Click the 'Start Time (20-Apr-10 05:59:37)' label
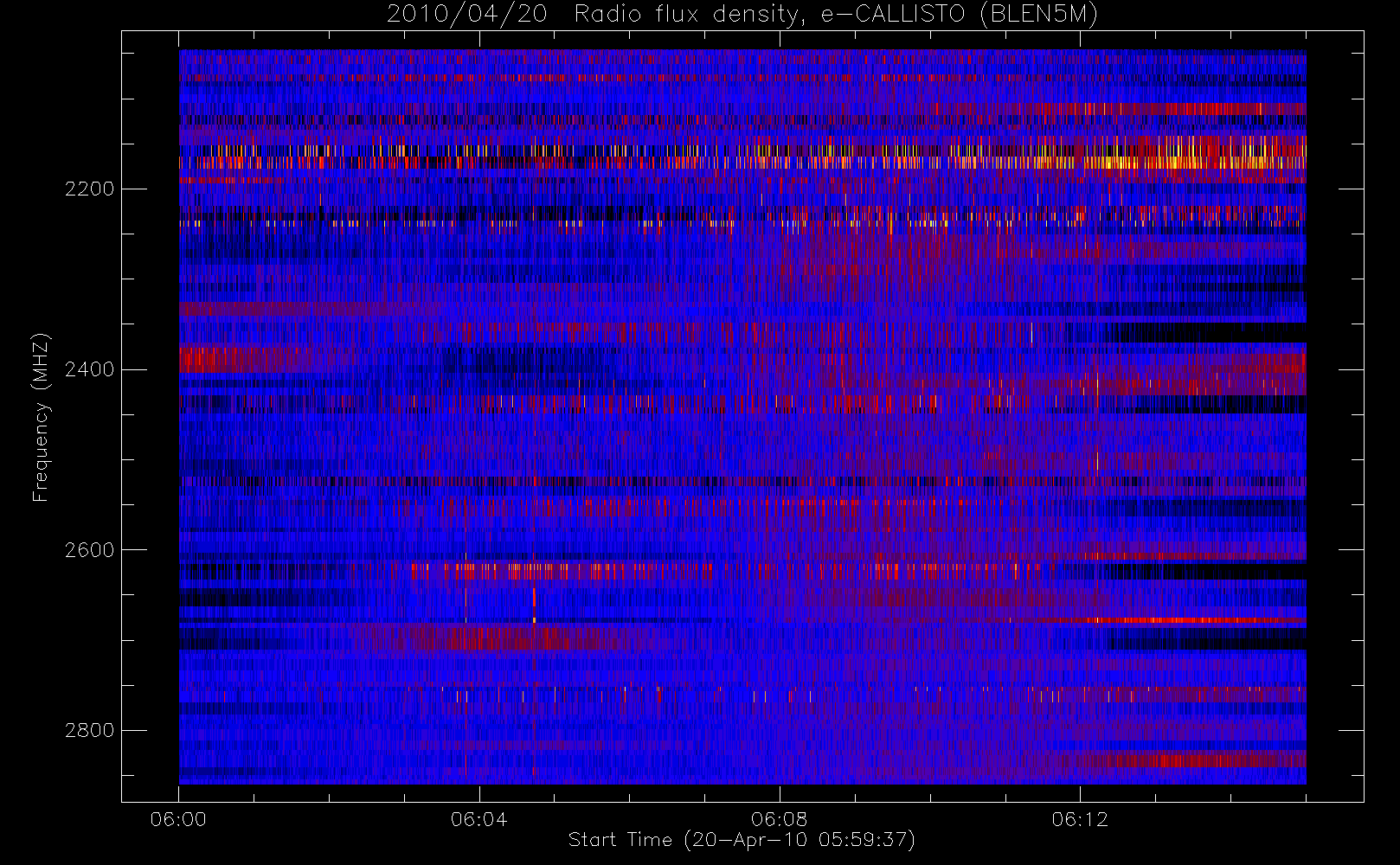This screenshot has width=1400, height=865. tap(742, 840)
